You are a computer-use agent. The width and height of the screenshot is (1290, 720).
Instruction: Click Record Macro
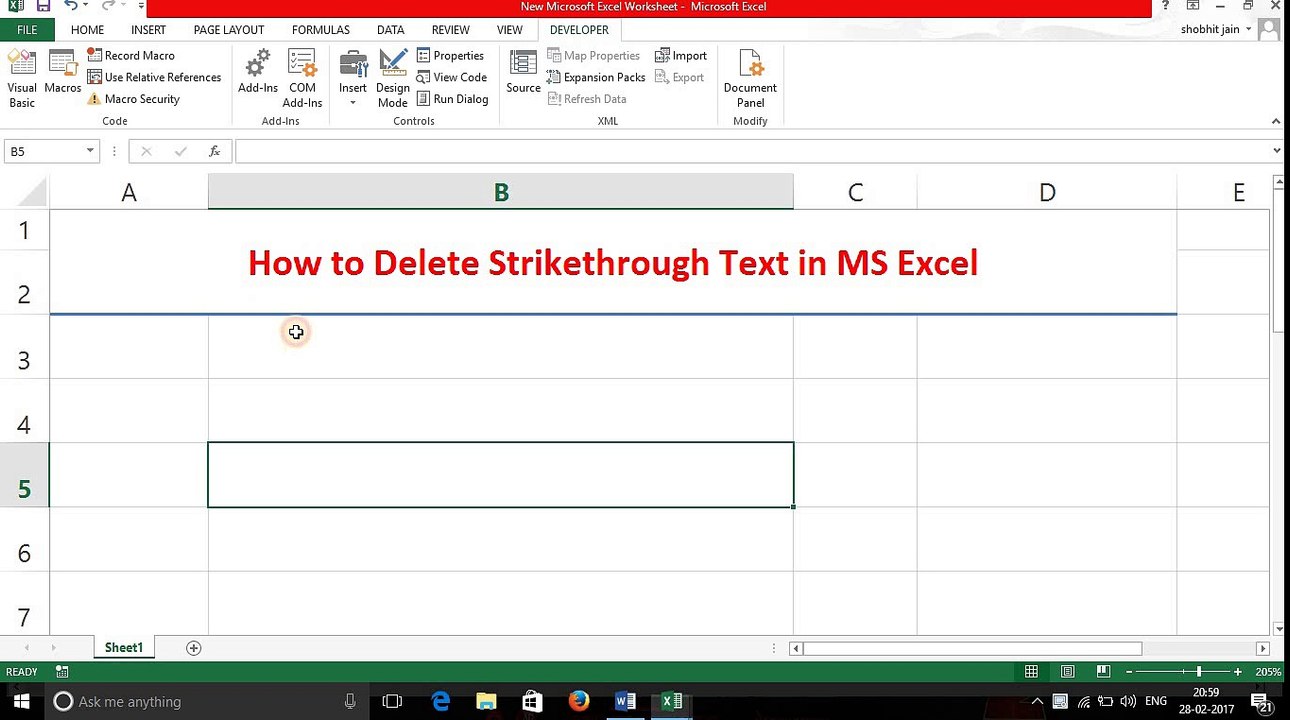(131, 56)
